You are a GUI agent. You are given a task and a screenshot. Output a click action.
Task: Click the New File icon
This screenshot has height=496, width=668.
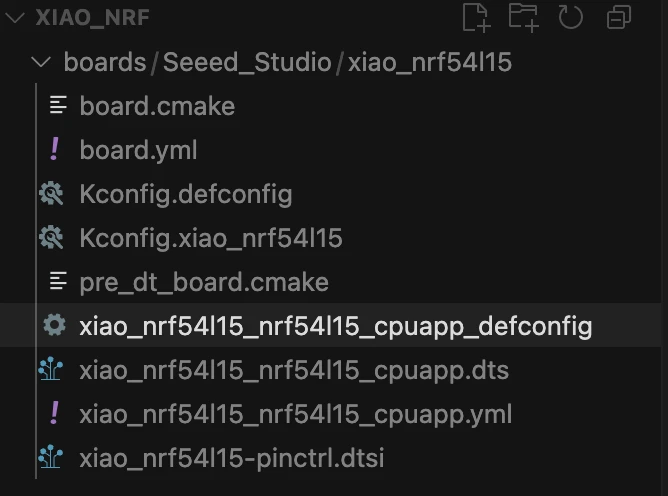point(477,17)
